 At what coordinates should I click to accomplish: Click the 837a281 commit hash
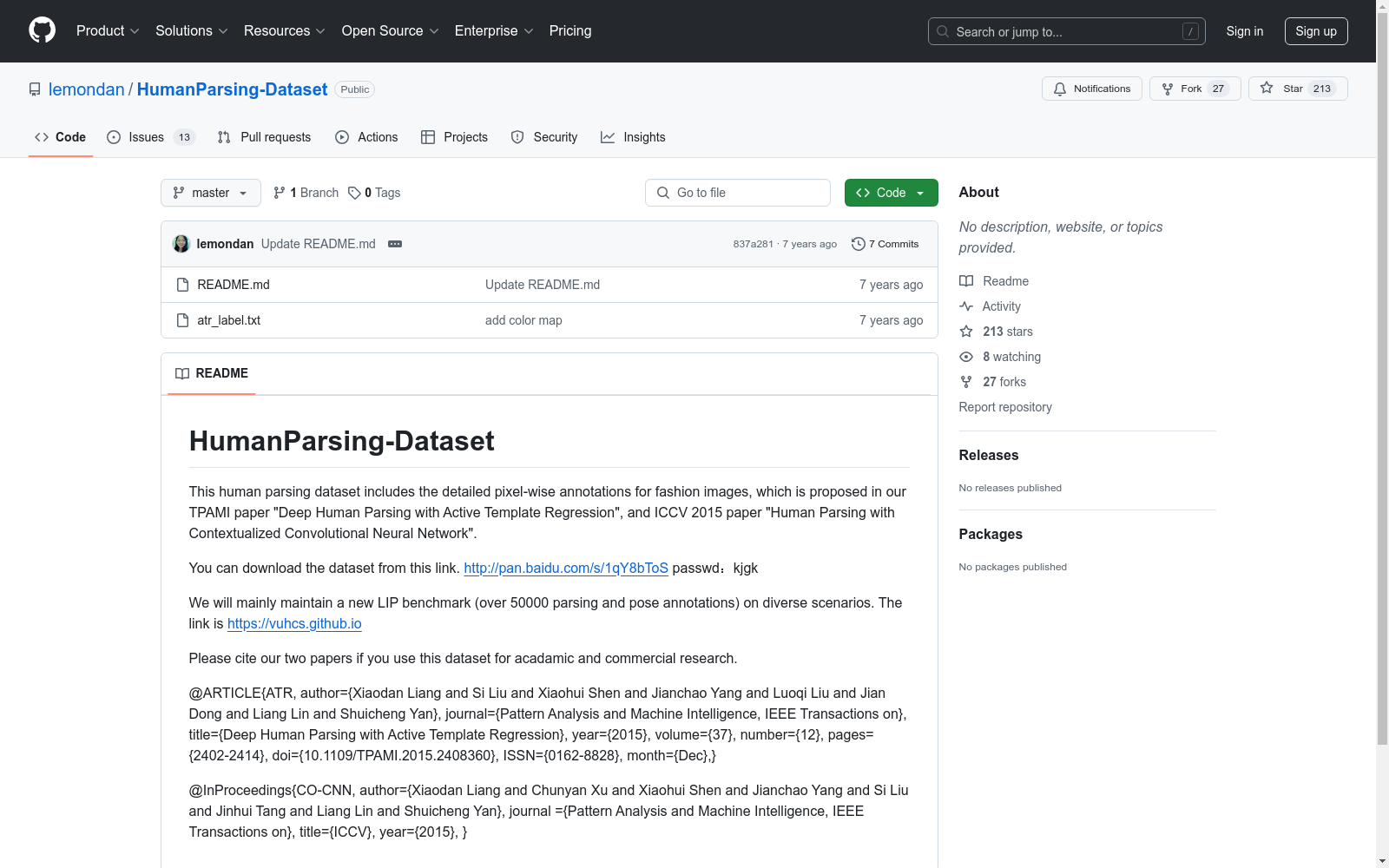point(753,244)
